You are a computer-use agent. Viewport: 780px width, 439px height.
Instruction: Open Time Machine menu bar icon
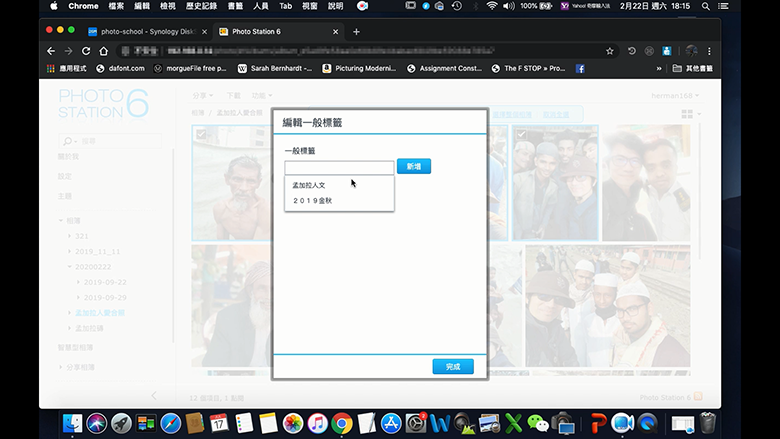pos(457,6)
